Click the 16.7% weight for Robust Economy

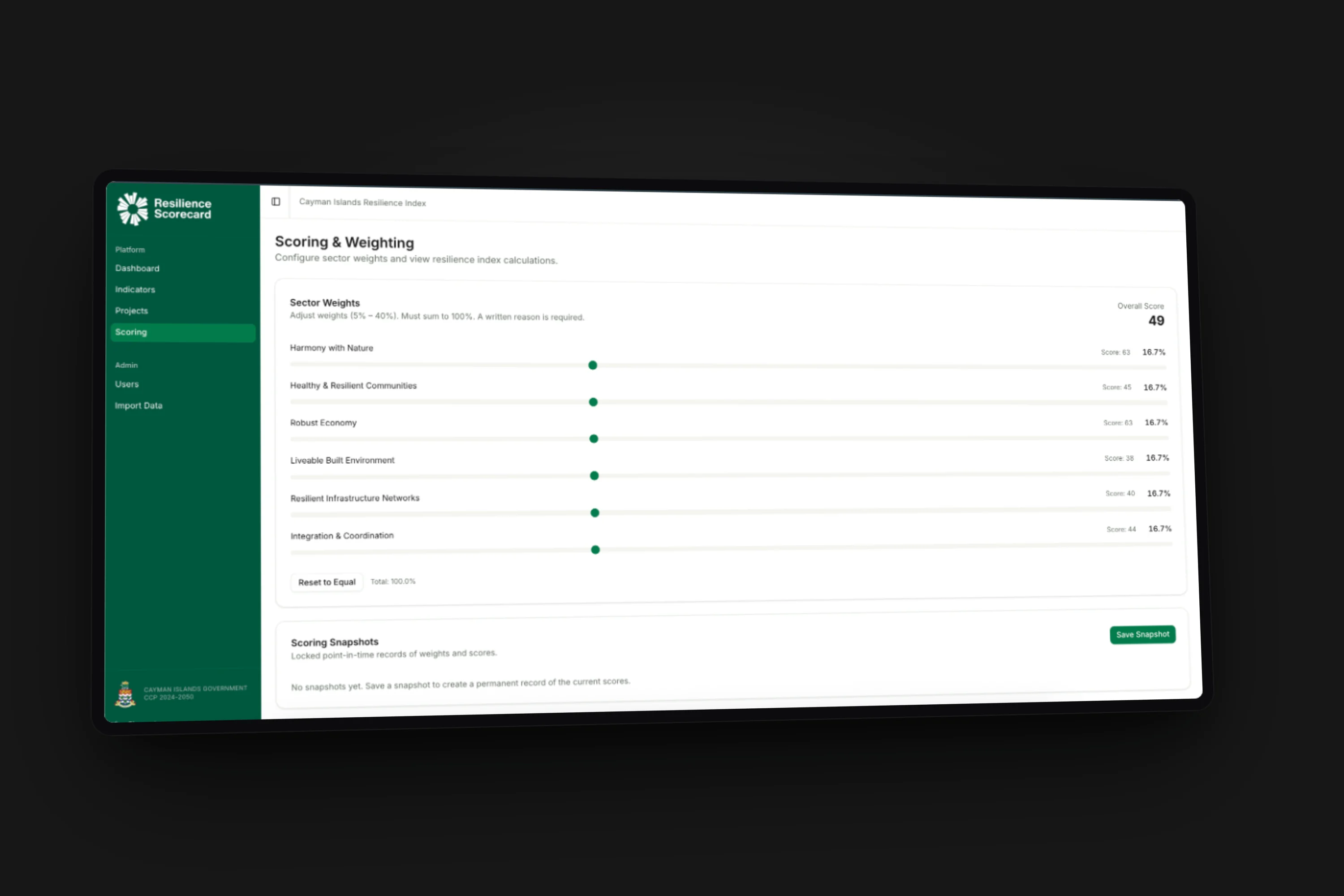1156,422
